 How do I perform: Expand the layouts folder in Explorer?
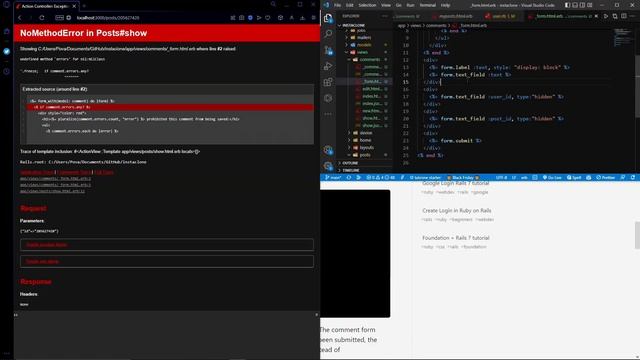tap(367, 148)
